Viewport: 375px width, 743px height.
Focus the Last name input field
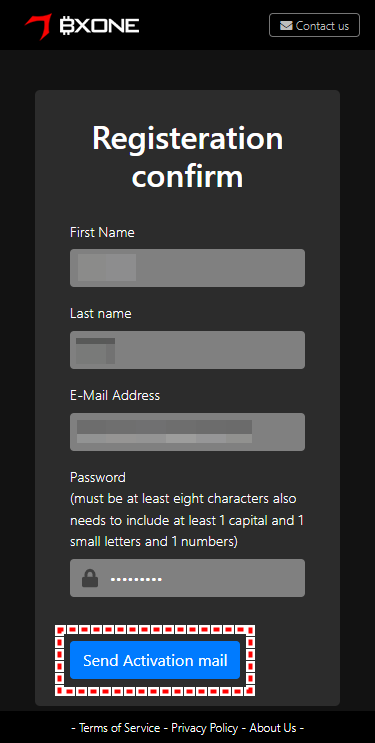point(187,350)
